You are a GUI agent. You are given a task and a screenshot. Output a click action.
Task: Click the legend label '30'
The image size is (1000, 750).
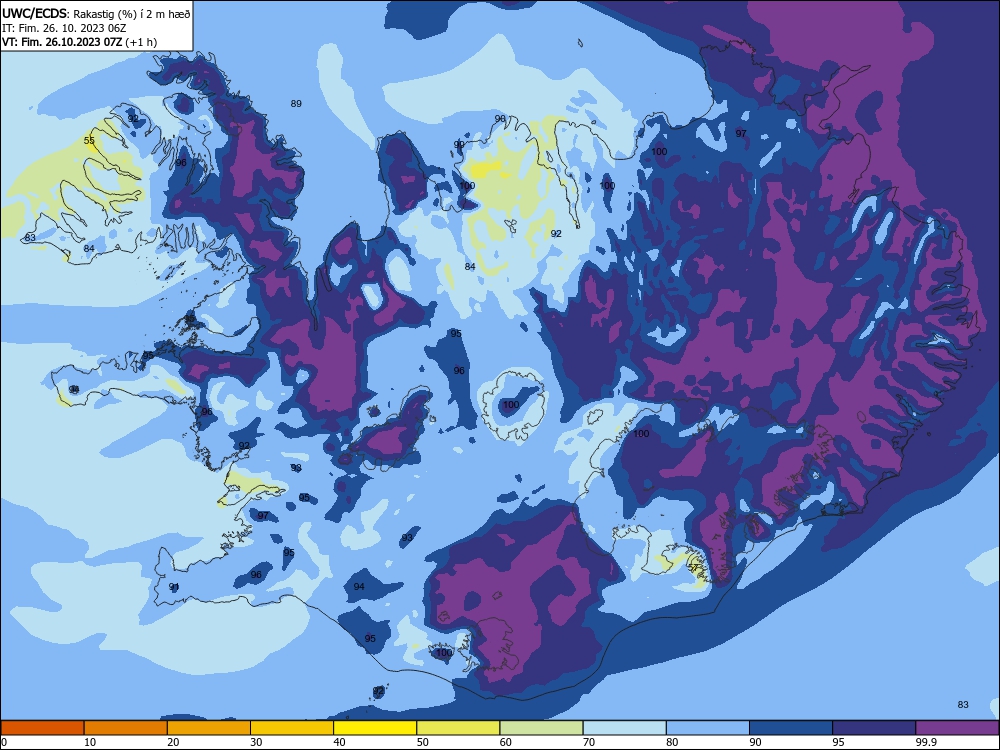256,742
